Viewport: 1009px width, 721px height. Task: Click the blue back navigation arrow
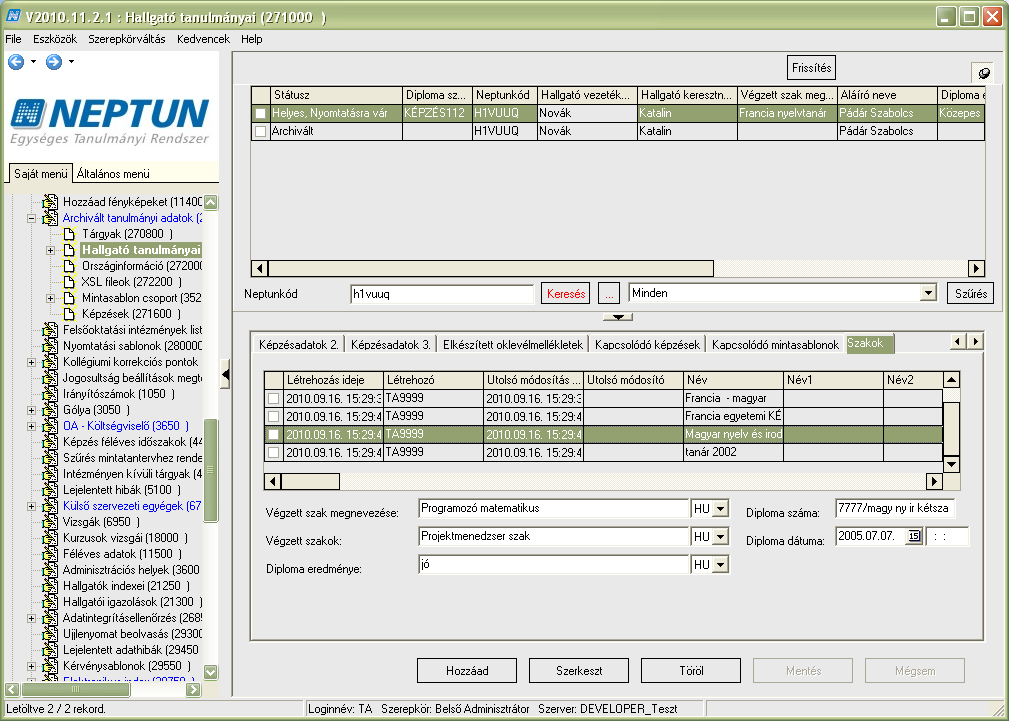16,62
